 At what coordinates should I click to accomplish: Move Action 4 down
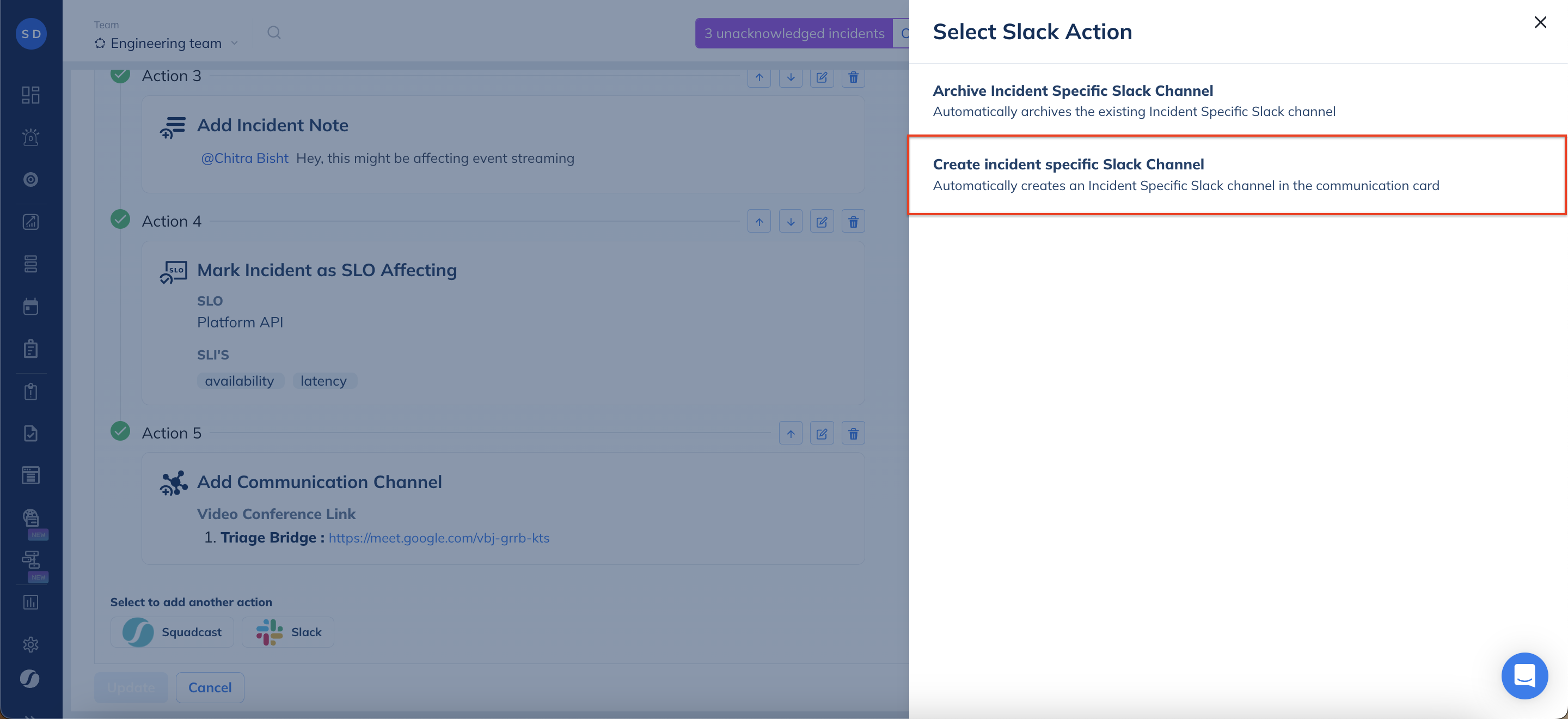point(790,222)
